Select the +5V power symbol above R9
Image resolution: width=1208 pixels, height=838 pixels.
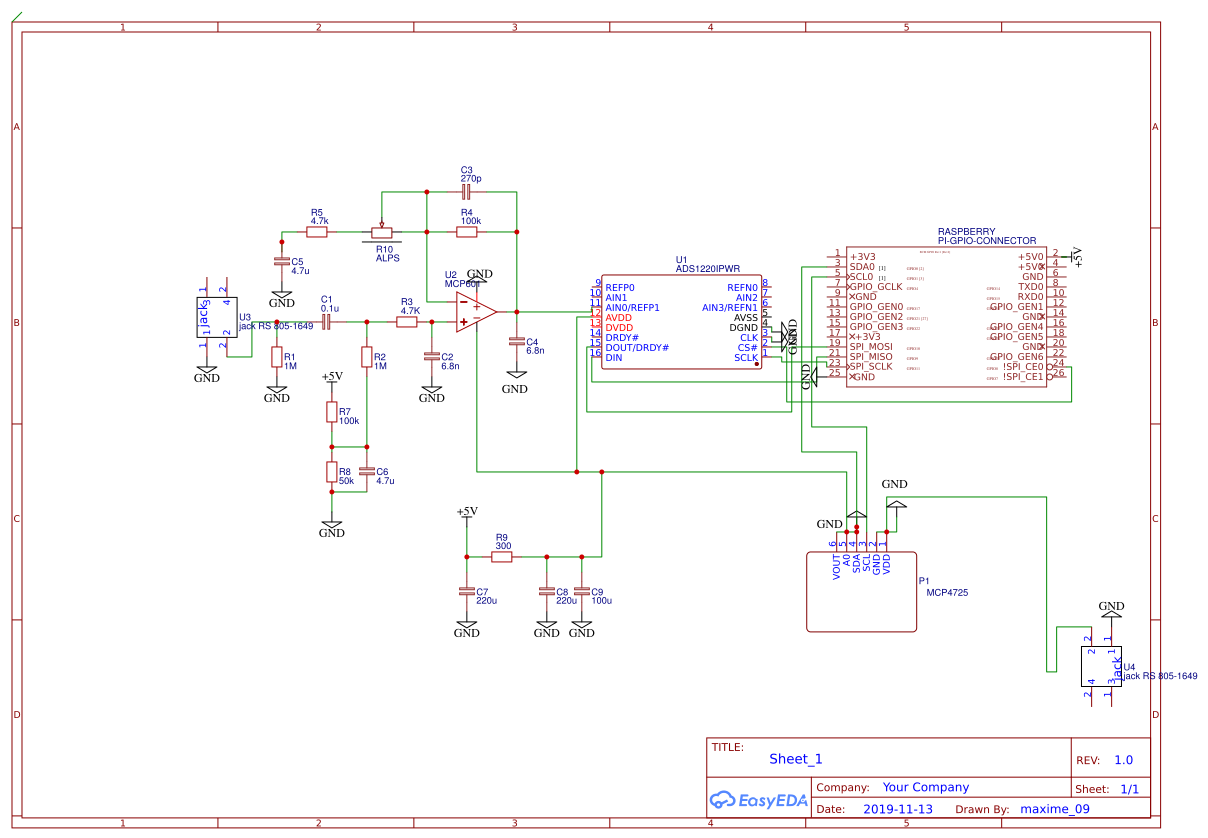pyautogui.click(x=467, y=513)
